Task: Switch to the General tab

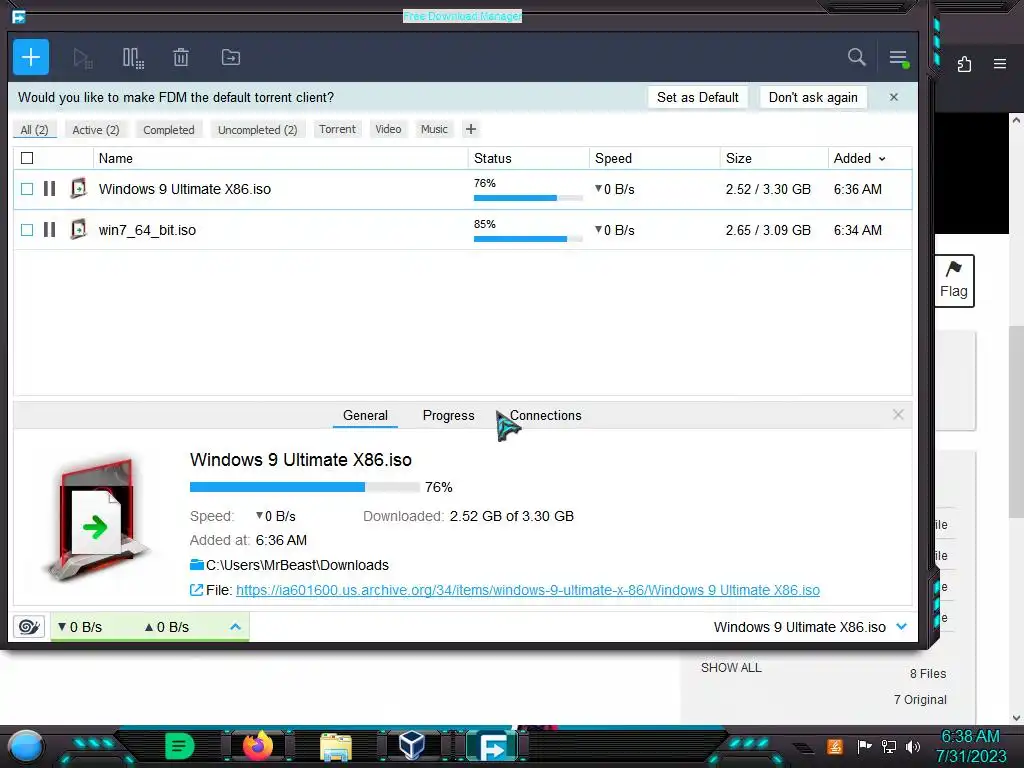Action: pos(365,415)
